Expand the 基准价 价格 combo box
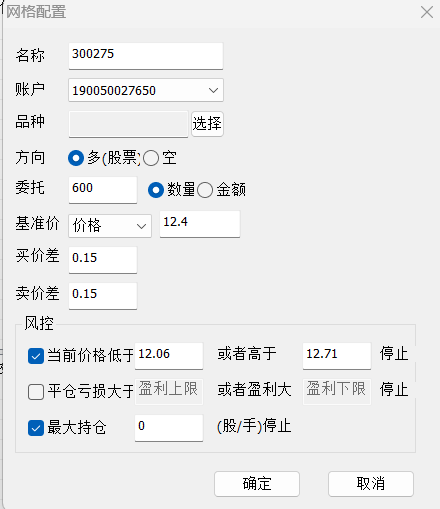This screenshot has width=440, height=509. pyautogui.click(x=110, y=226)
